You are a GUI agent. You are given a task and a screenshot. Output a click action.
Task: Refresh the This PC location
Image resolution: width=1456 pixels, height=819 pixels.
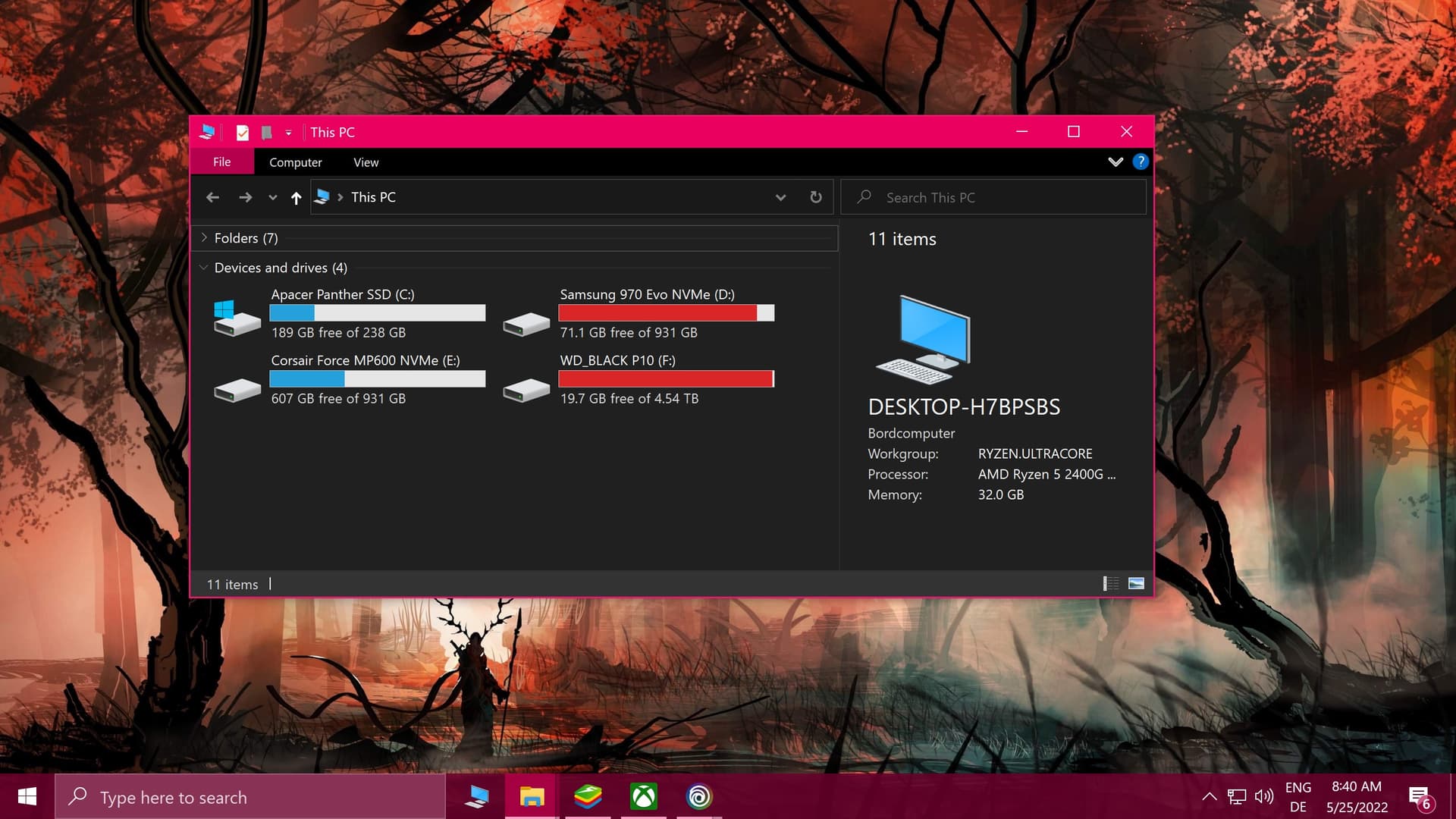point(816,197)
